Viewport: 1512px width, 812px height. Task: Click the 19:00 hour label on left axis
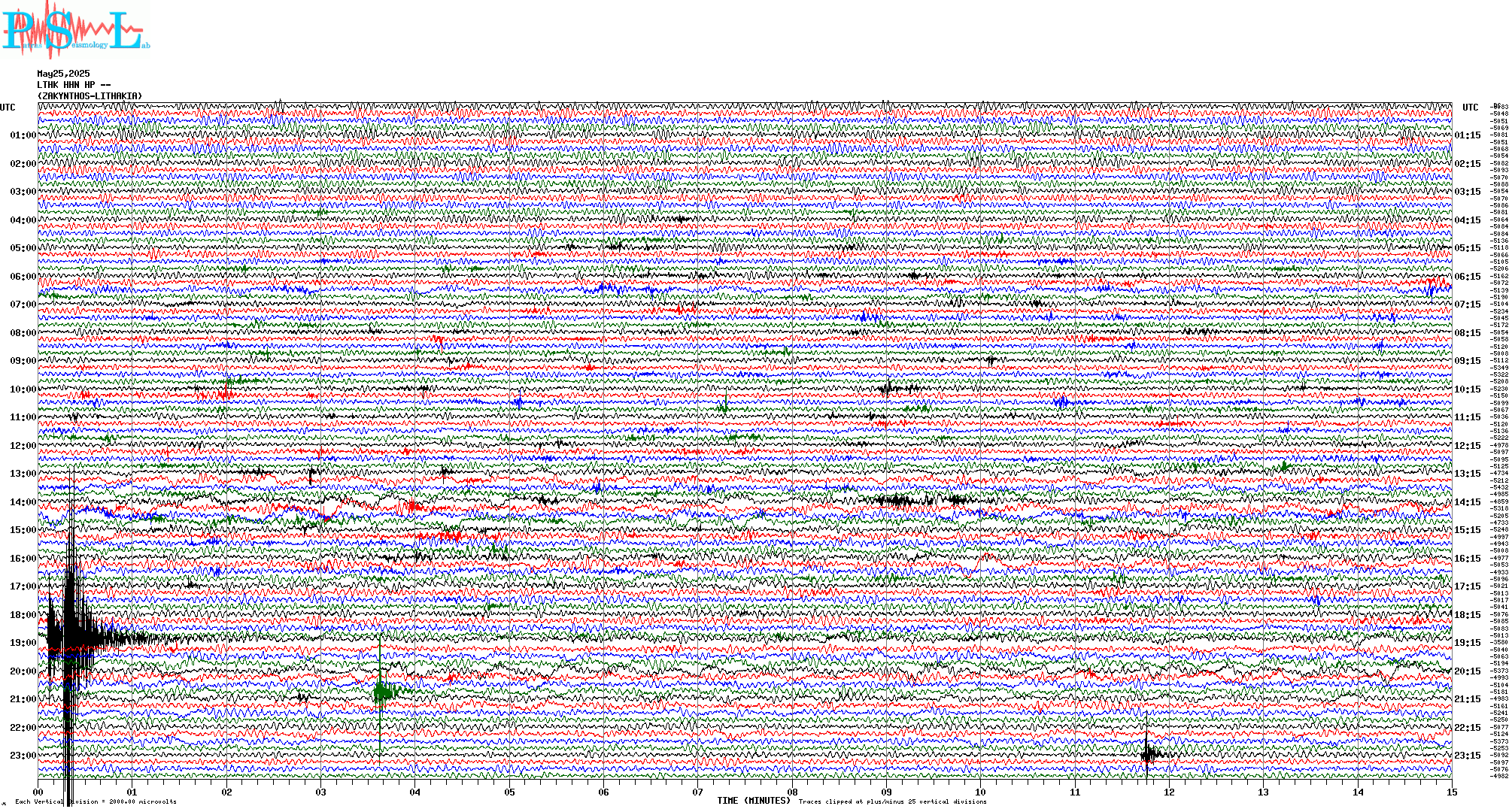click(23, 643)
